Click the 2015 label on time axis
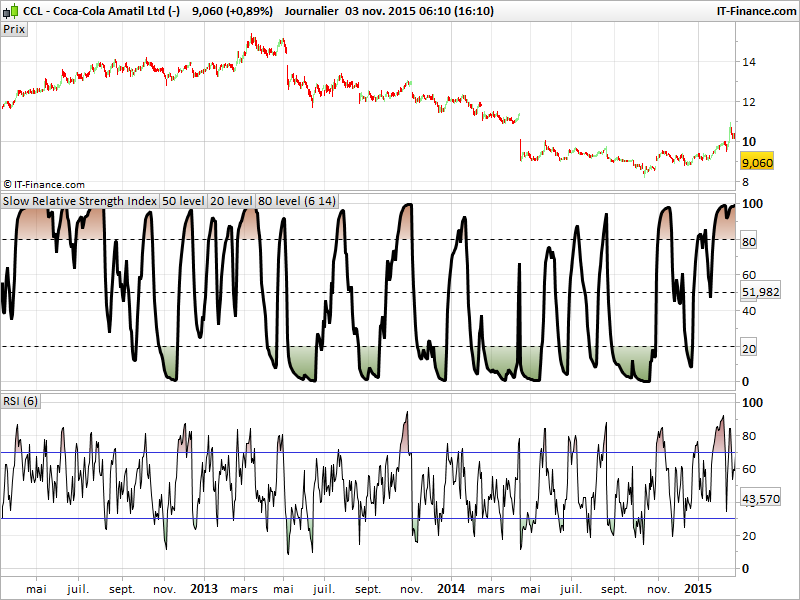Image resolution: width=800 pixels, height=600 pixels. pyautogui.click(x=698, y=589)
